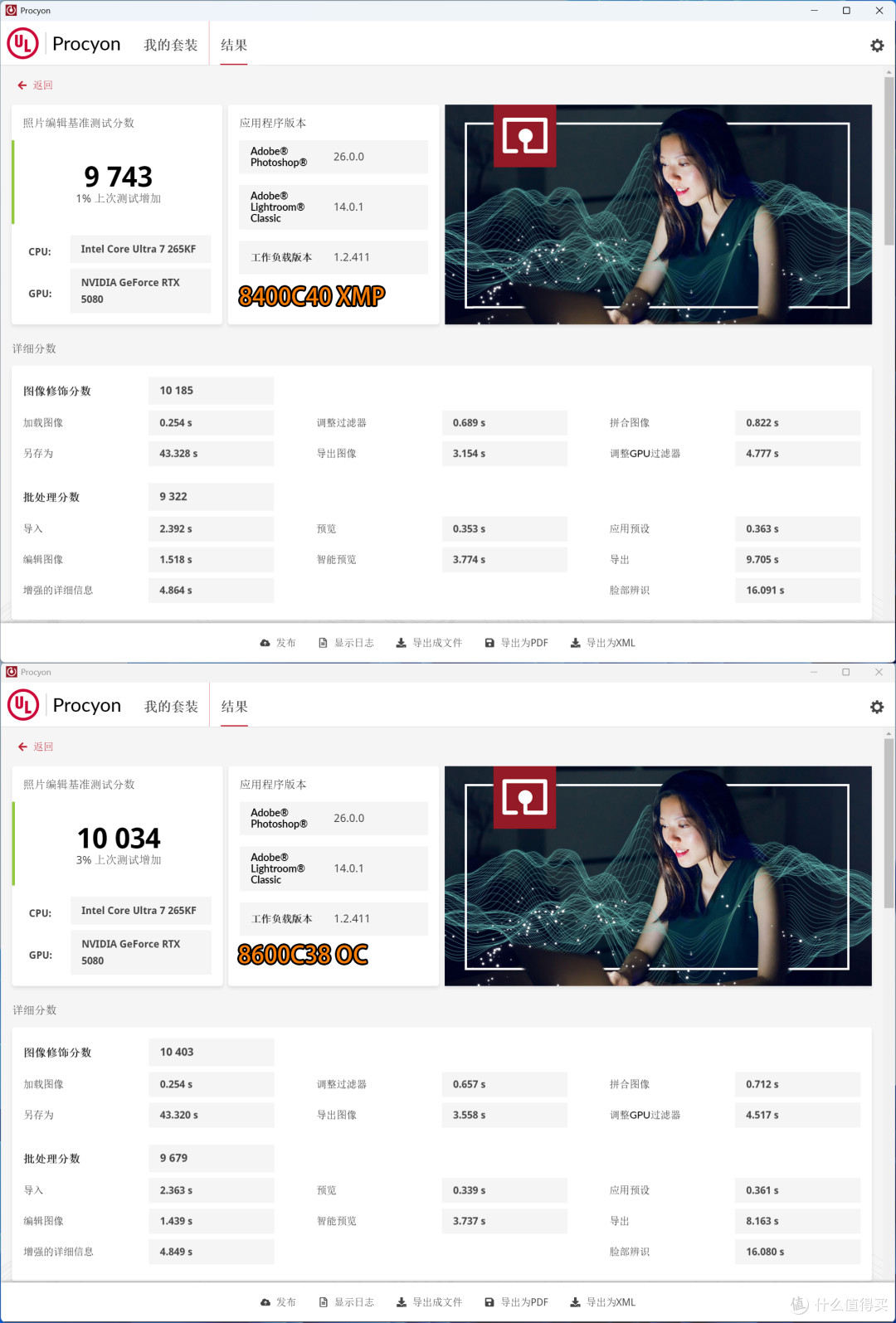The height and width of the screenshot is (1323, 896).
Task: Open settings gear in top Procyon window
Action: tap(877, 46)
